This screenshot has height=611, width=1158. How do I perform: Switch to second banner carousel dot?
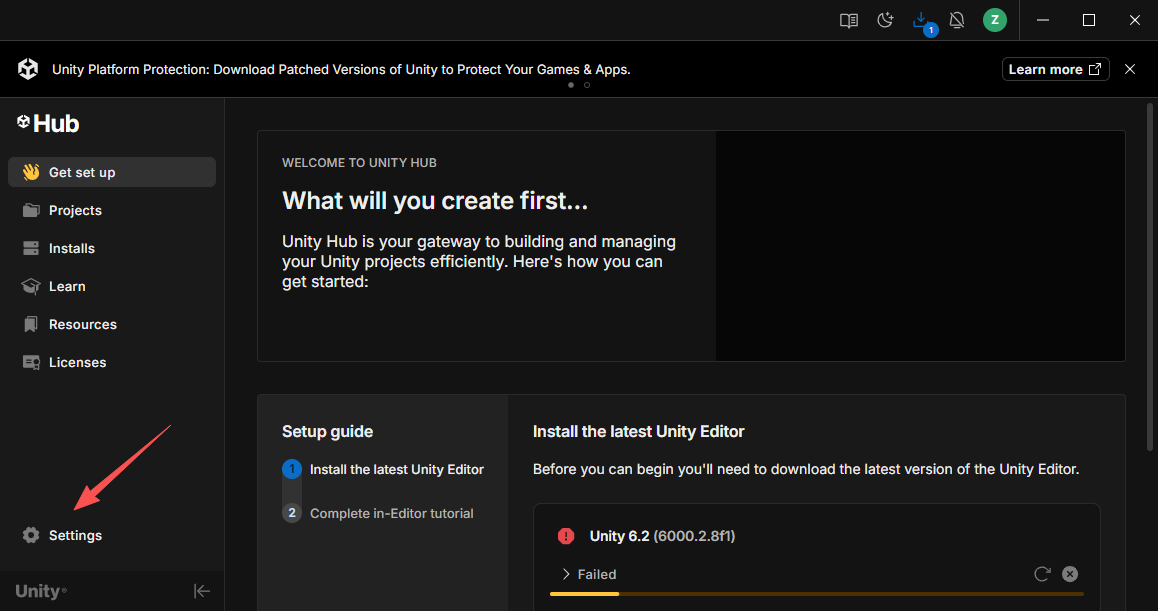click(x=587, y=85)
